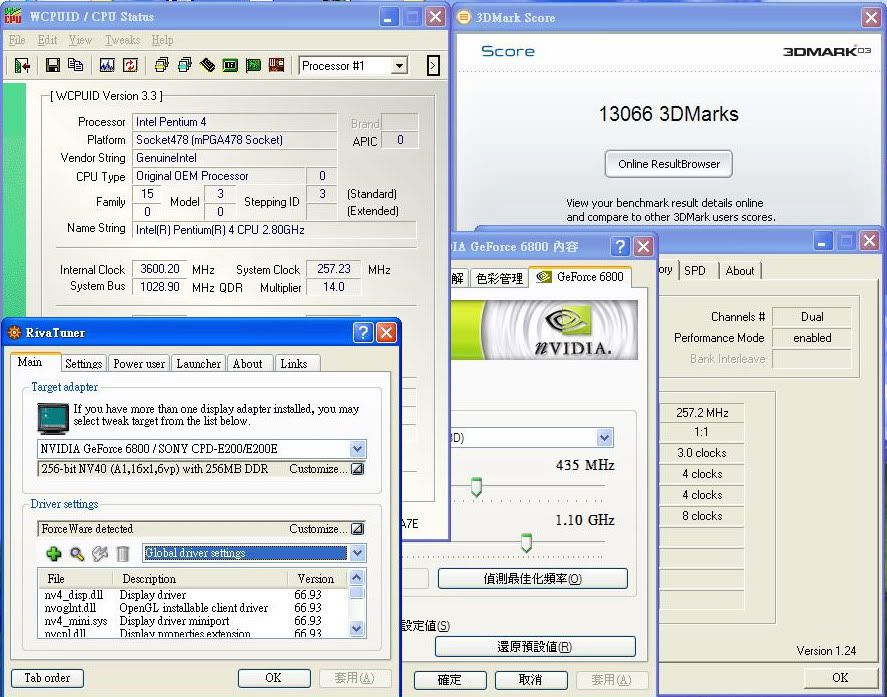Click the Version column header in driver list
This screenshot has height=697, width=887.
click(316, 579)
